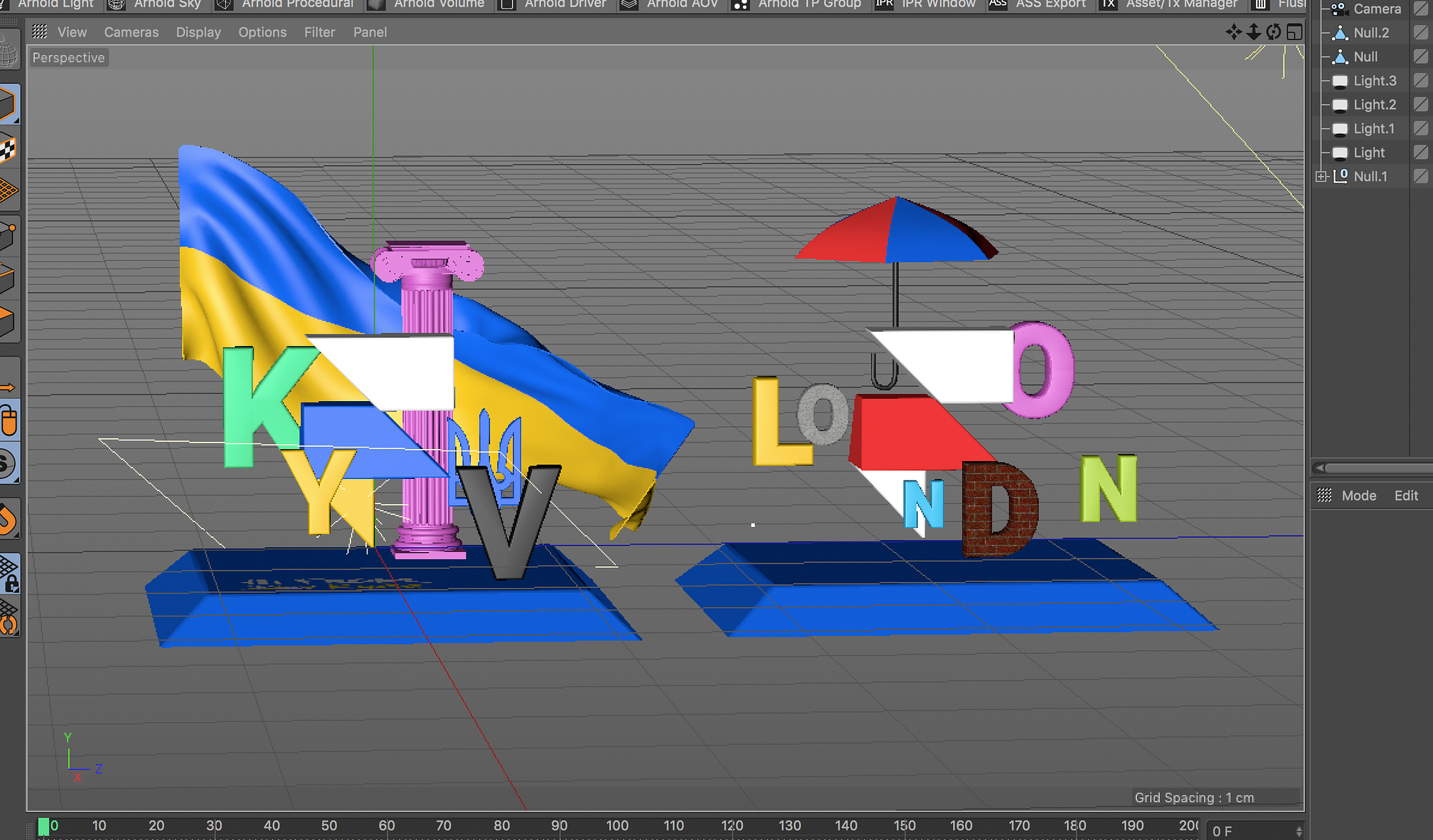Image resolution: width=1433 pixels, height=840 pixels.
Task: Select the Polygons mode tool
Action: pyautogui.click(x=9, y=322)
